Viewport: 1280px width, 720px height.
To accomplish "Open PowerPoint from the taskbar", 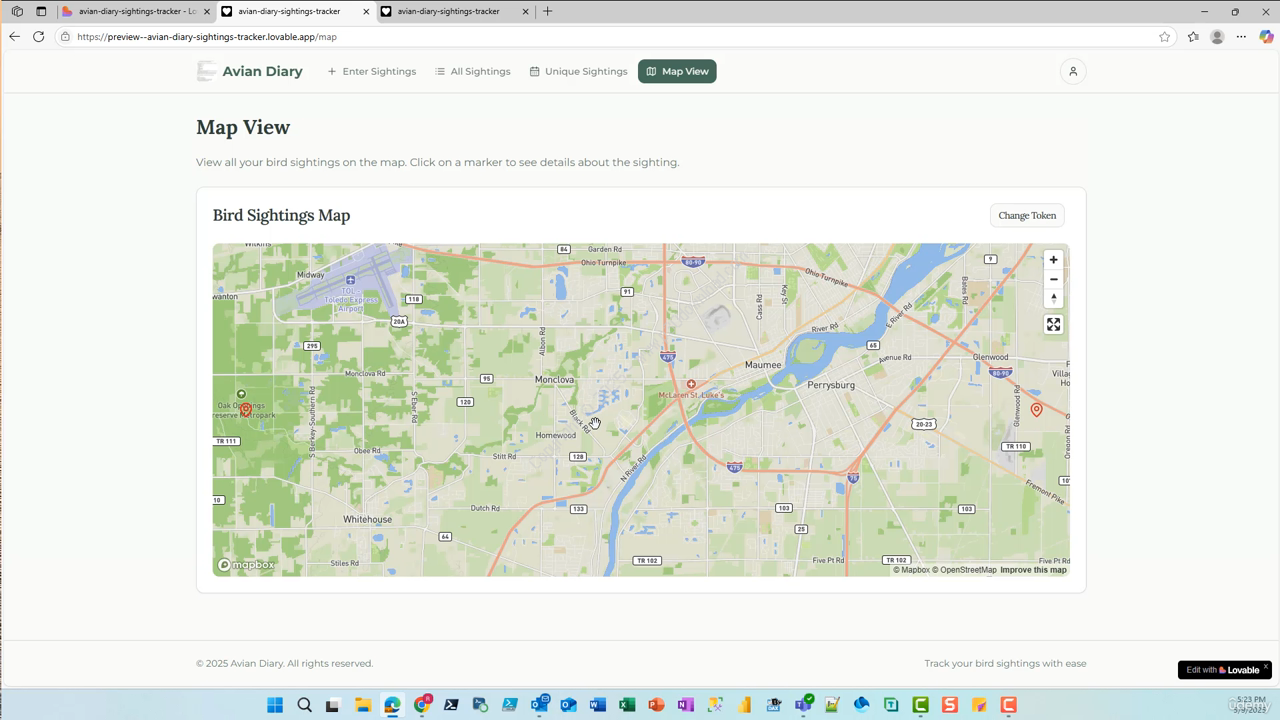I will point(656,705).
